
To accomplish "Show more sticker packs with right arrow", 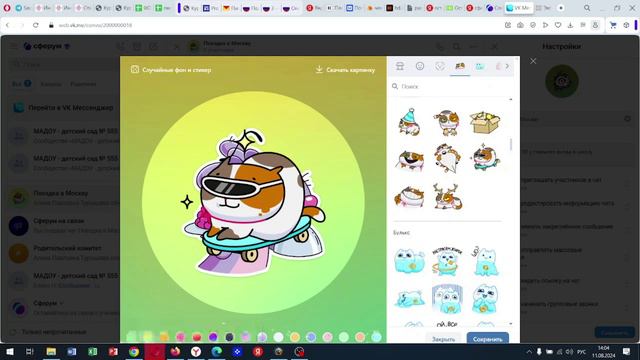I will pos(507,66).
